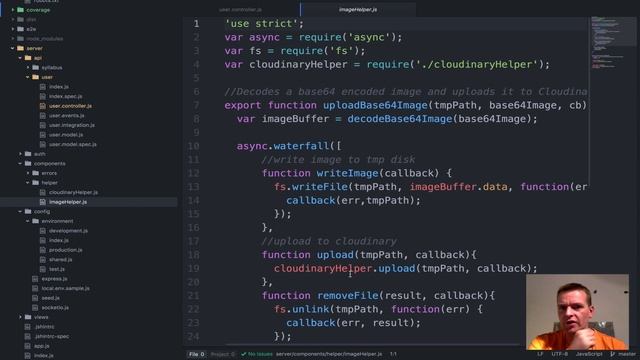Open index.js under environment folder
Image resolution: width=640 pixels, height=360 pixels.
[59, 240]
